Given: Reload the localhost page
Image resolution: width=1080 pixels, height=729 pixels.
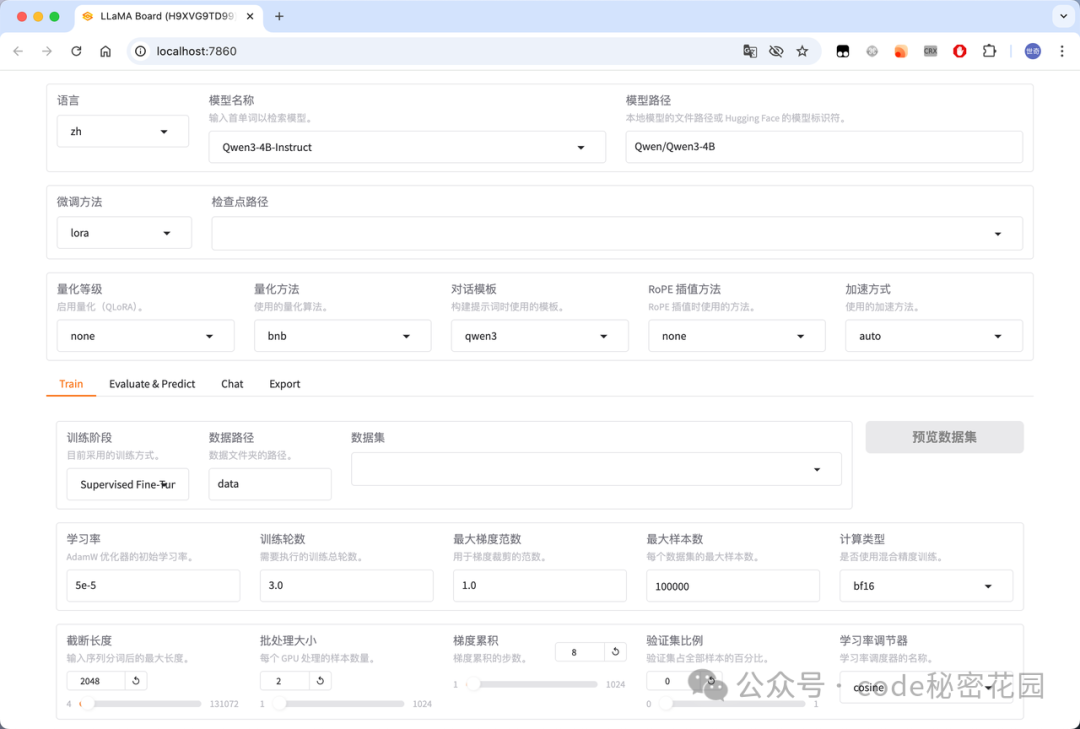Looking at the screenshot, I should coord(76,51).
